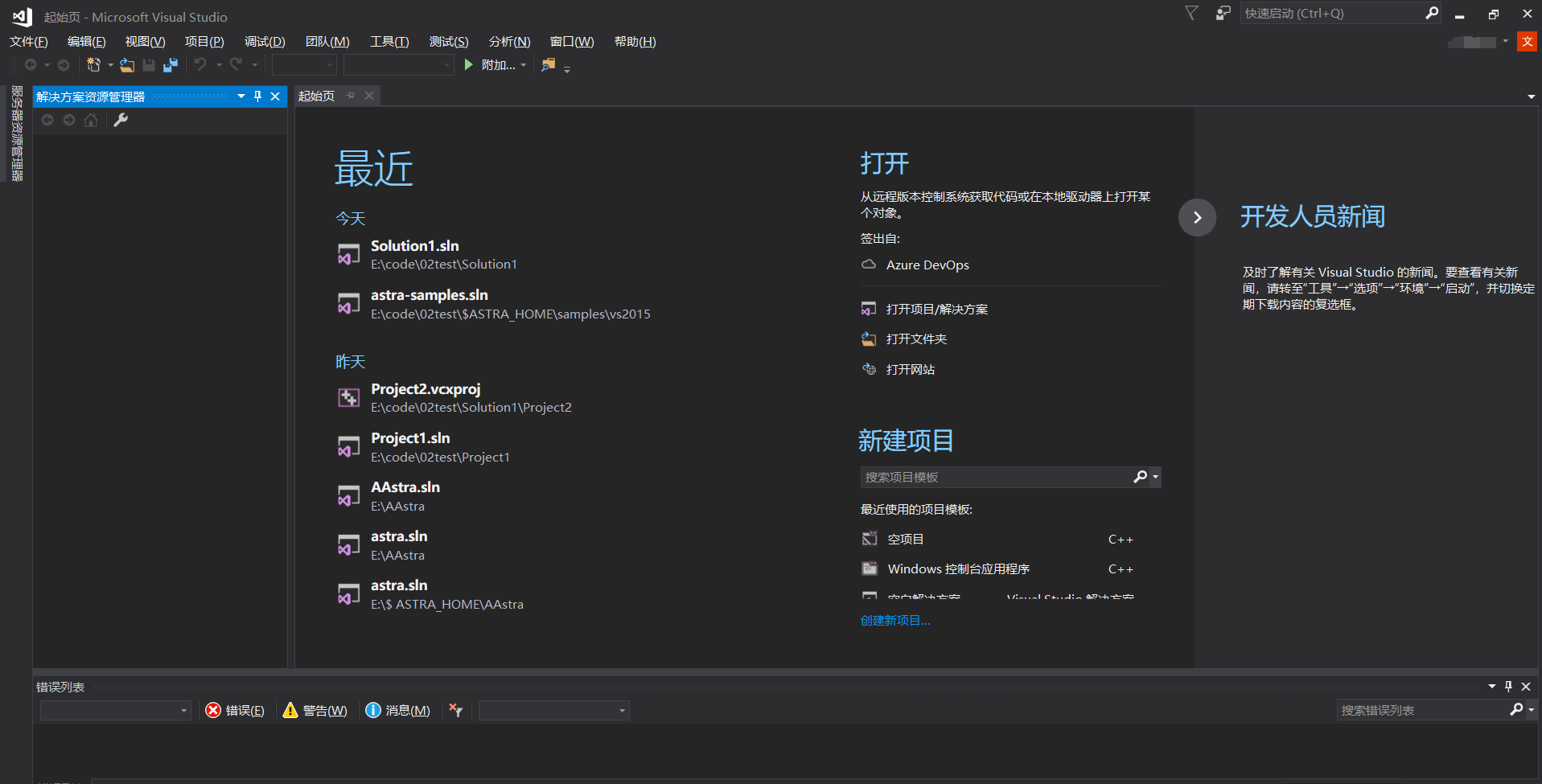
Task: Click the Navigate Forward toolbar arrow
Action: 64,64
